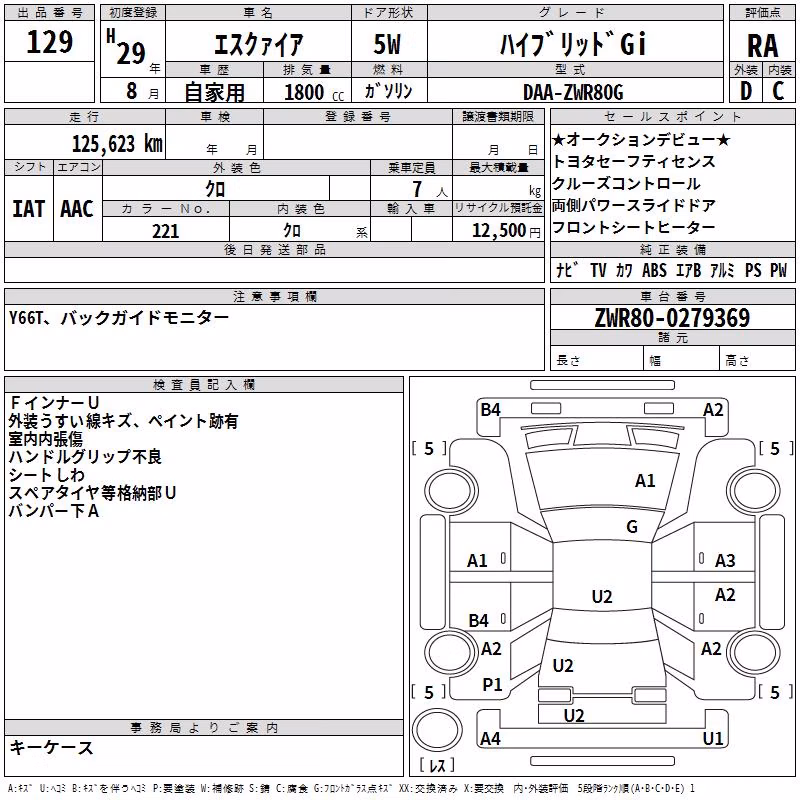
Task: Select トヨタセーフティセンス sales point
Action: [x=634, y=161]
